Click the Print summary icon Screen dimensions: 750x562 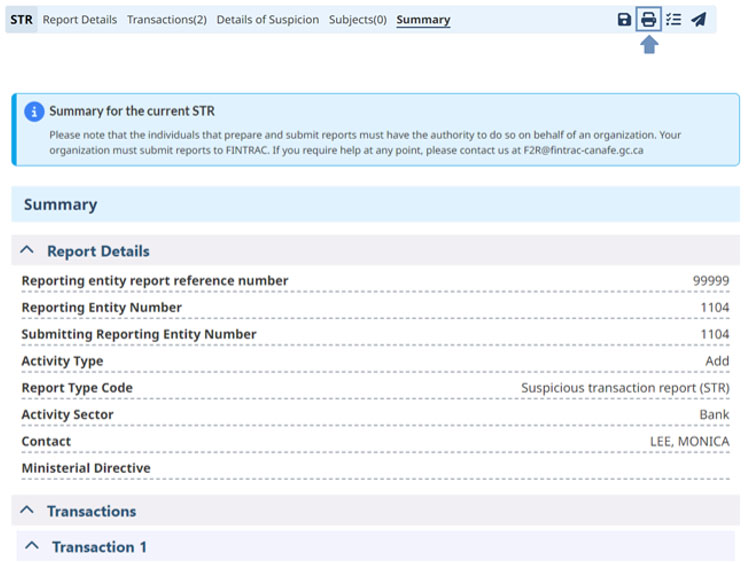tap(648, 20)
